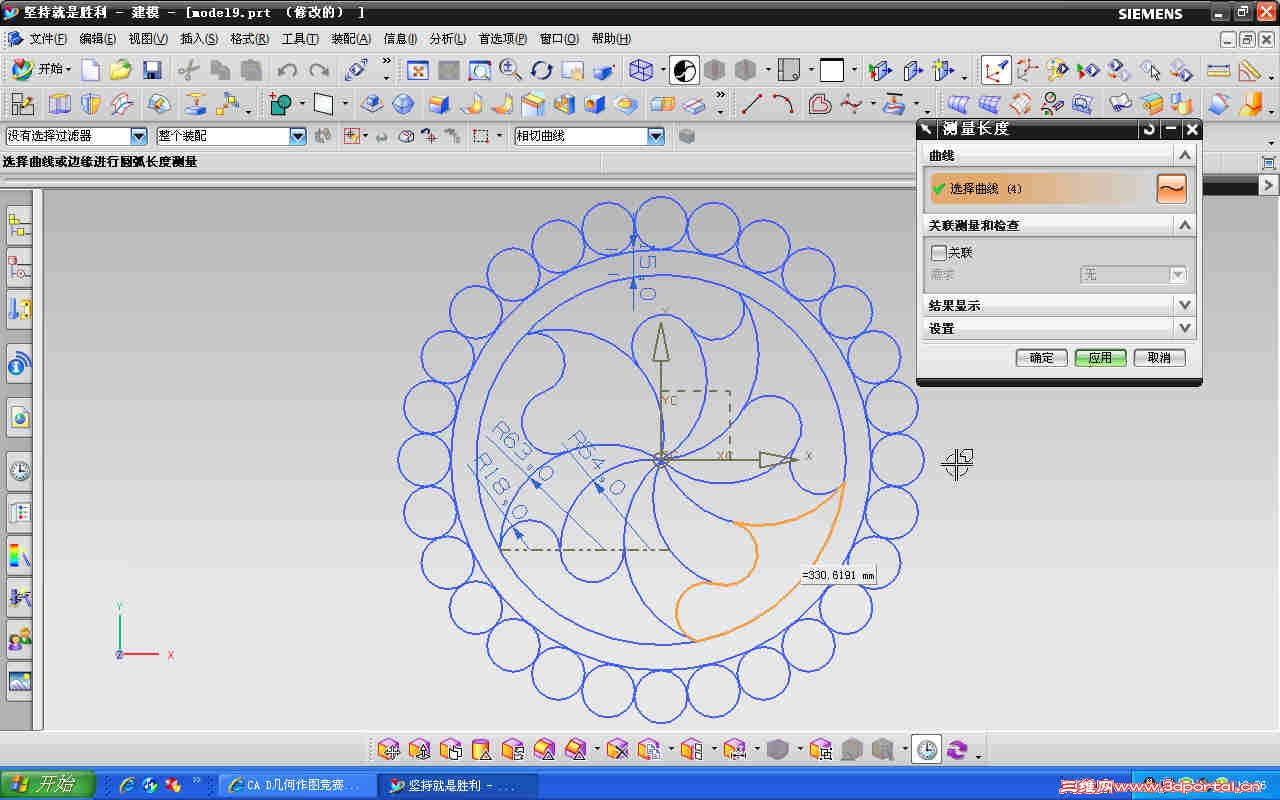Open the 开始 start dropdown
The width and height of the screenshot is (1280, 800).
(x=41, y=70)
